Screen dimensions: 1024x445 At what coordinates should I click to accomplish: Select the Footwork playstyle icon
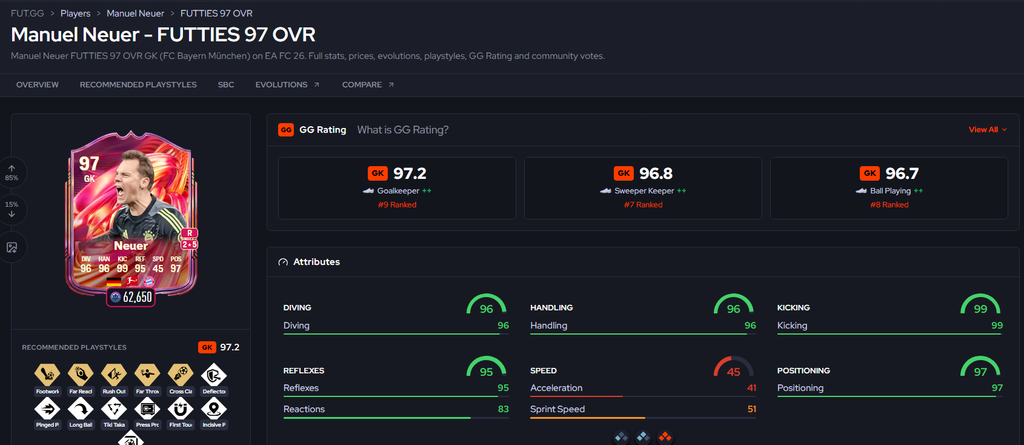click(46, 374)
